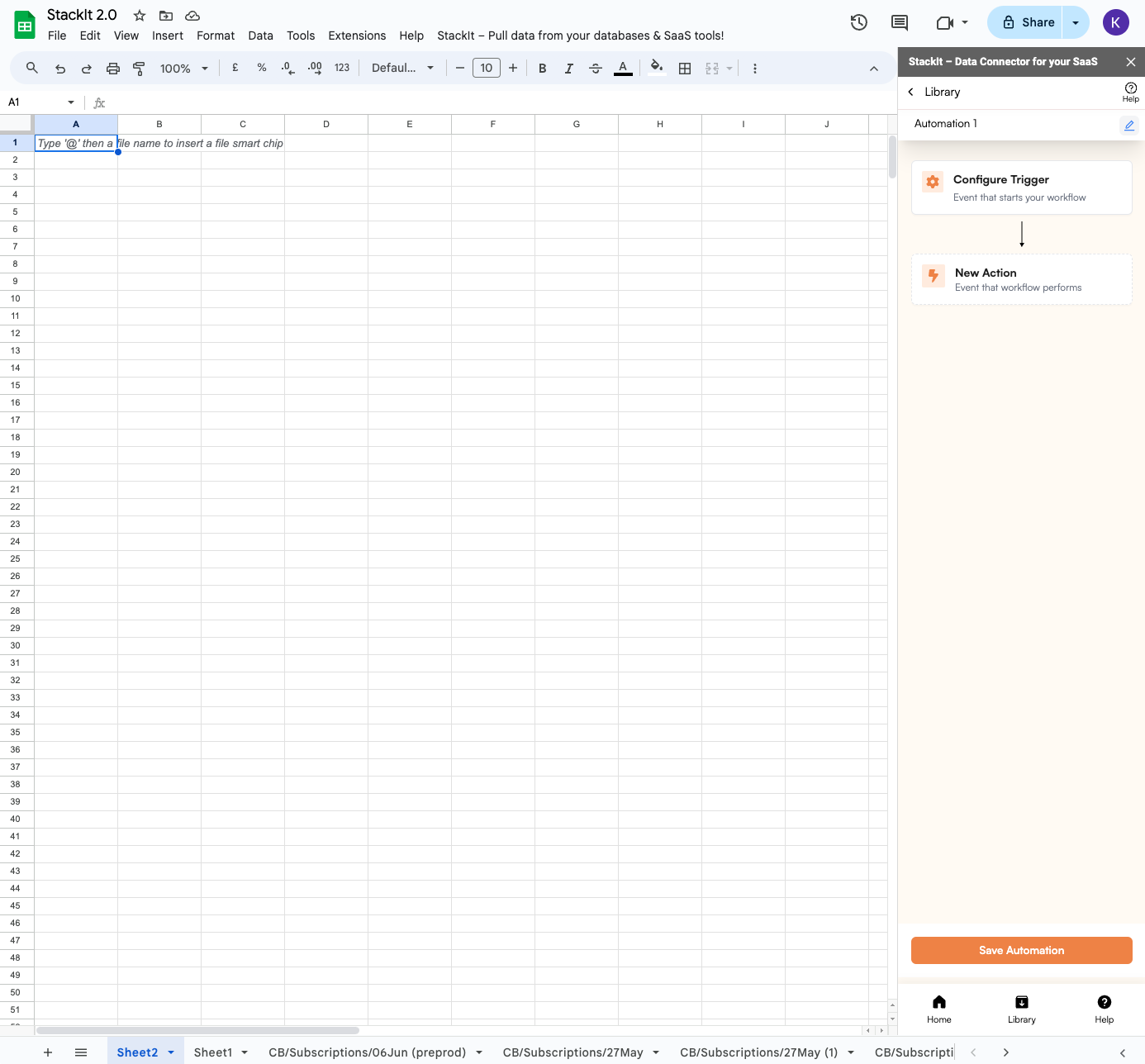
Task: Open the text color picker
Action: [623, 69]
